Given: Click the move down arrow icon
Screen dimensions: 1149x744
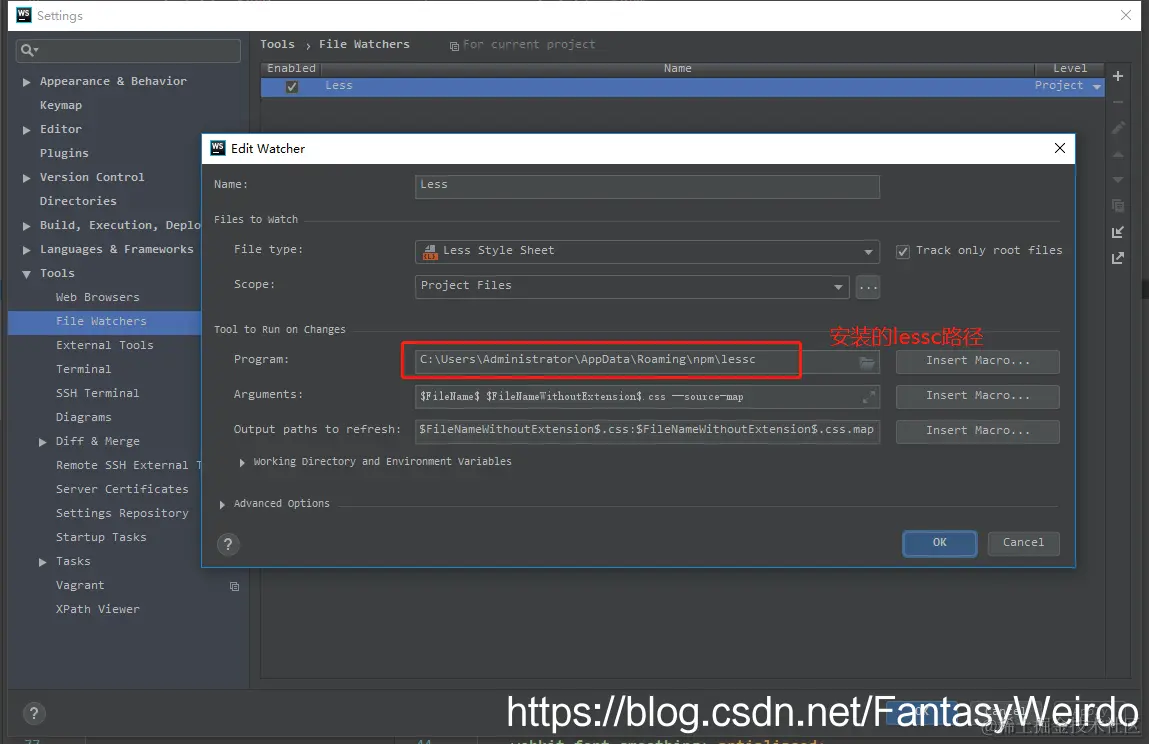Looking at the screenshot, I should click(1117, 180).
